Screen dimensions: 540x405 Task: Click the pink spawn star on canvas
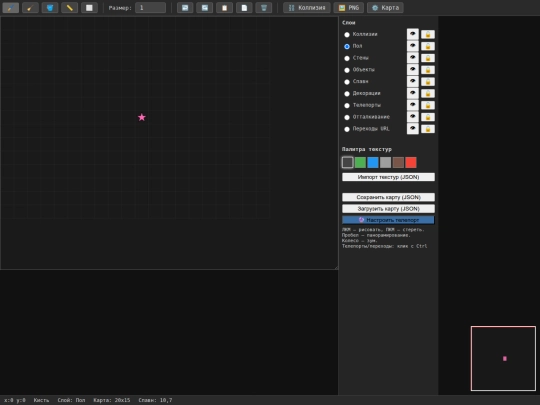pyautogui.click(x=142, y=117)
